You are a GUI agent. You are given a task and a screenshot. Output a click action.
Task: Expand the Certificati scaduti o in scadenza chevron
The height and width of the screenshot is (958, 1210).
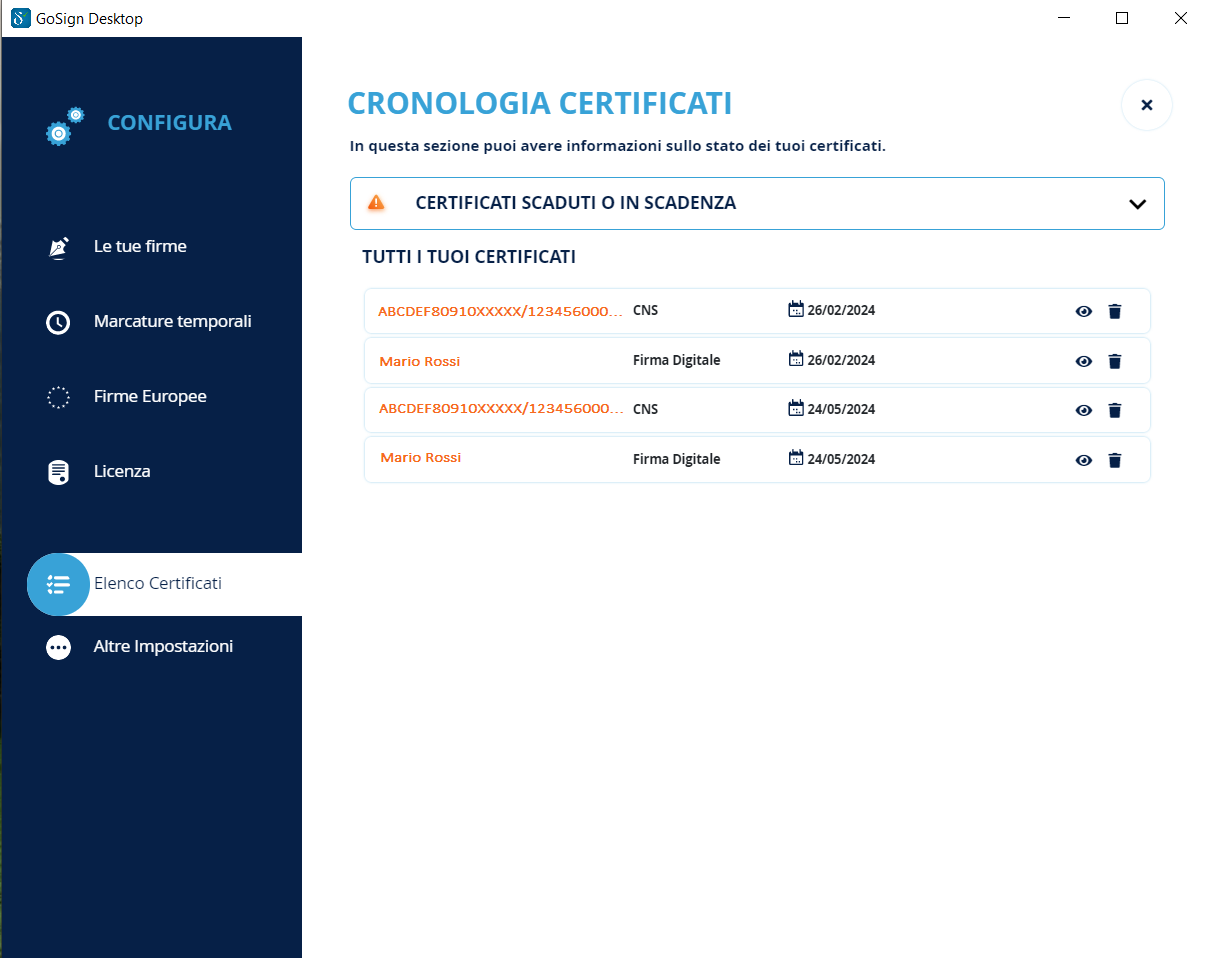[x=1137, y=204]
